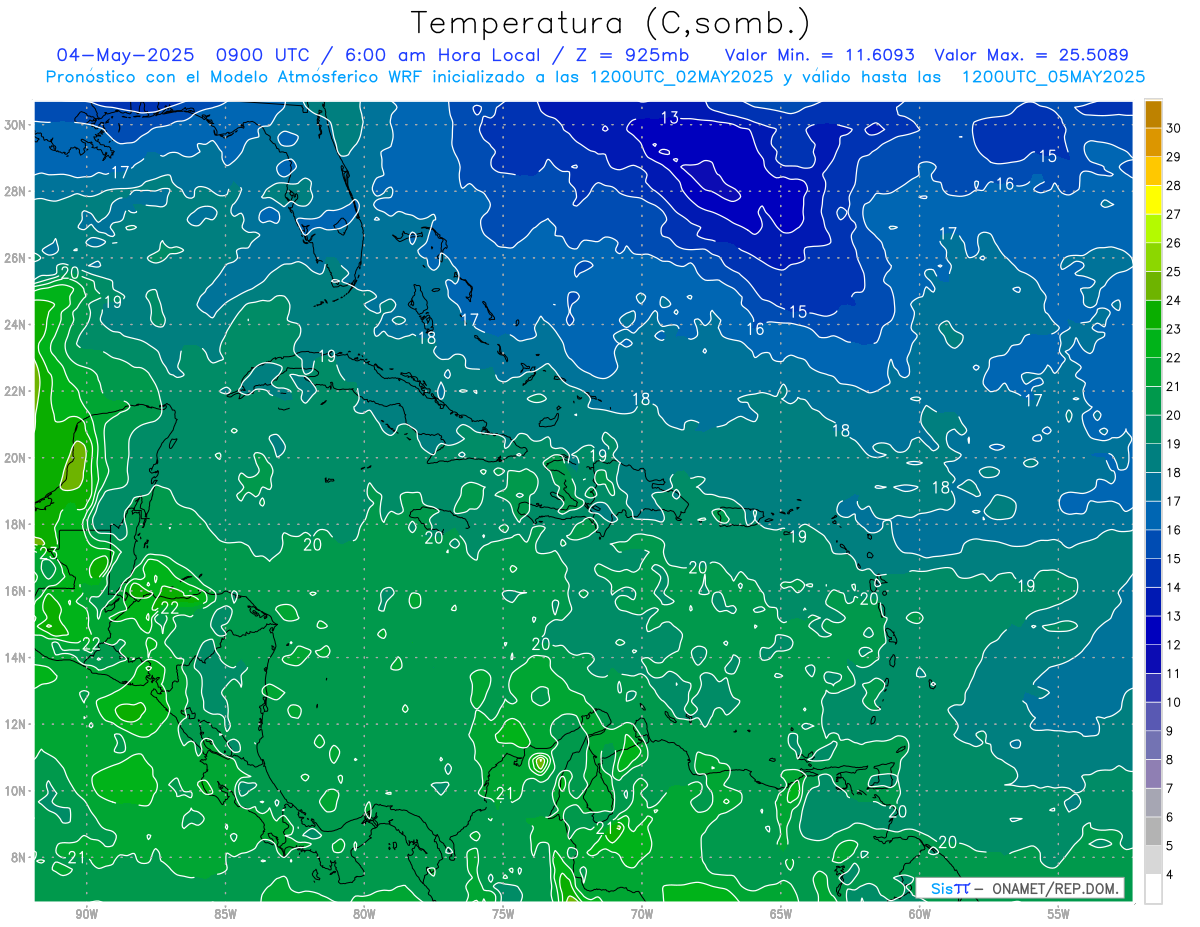Pick the colorbar segment between 29 and 30
Viewport: 1200px width, 927px height.
[1153, 142]
